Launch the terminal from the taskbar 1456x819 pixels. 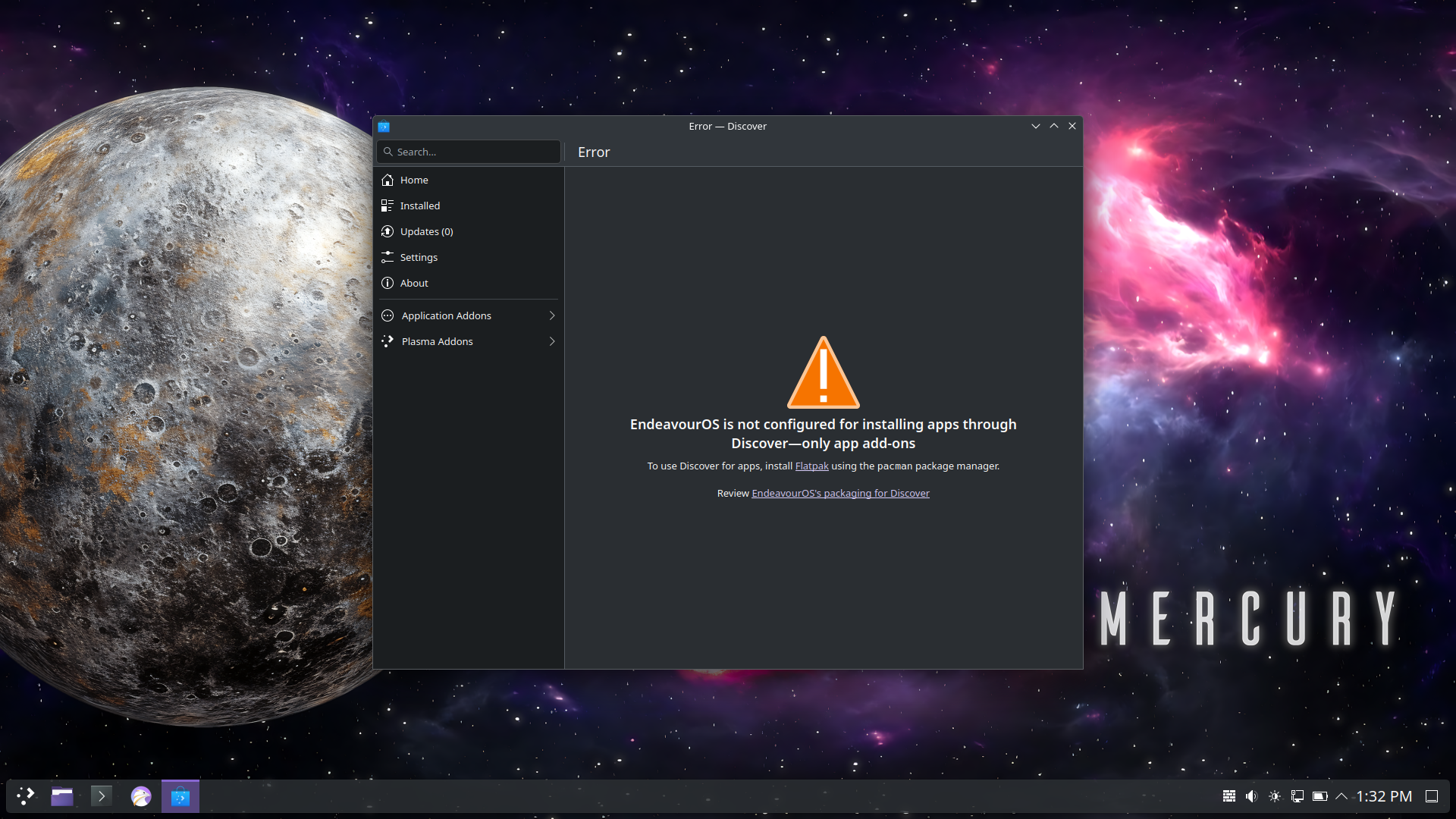101,796
